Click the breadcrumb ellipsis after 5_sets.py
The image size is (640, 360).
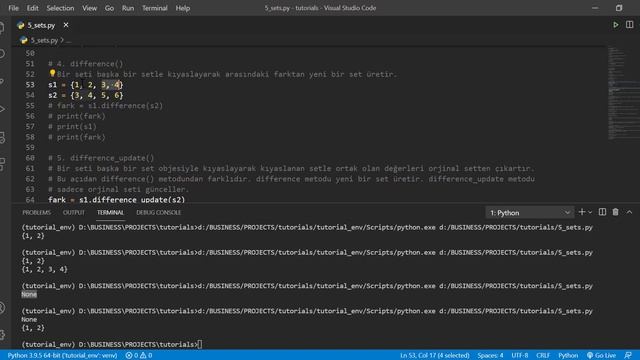pos(68,40)
